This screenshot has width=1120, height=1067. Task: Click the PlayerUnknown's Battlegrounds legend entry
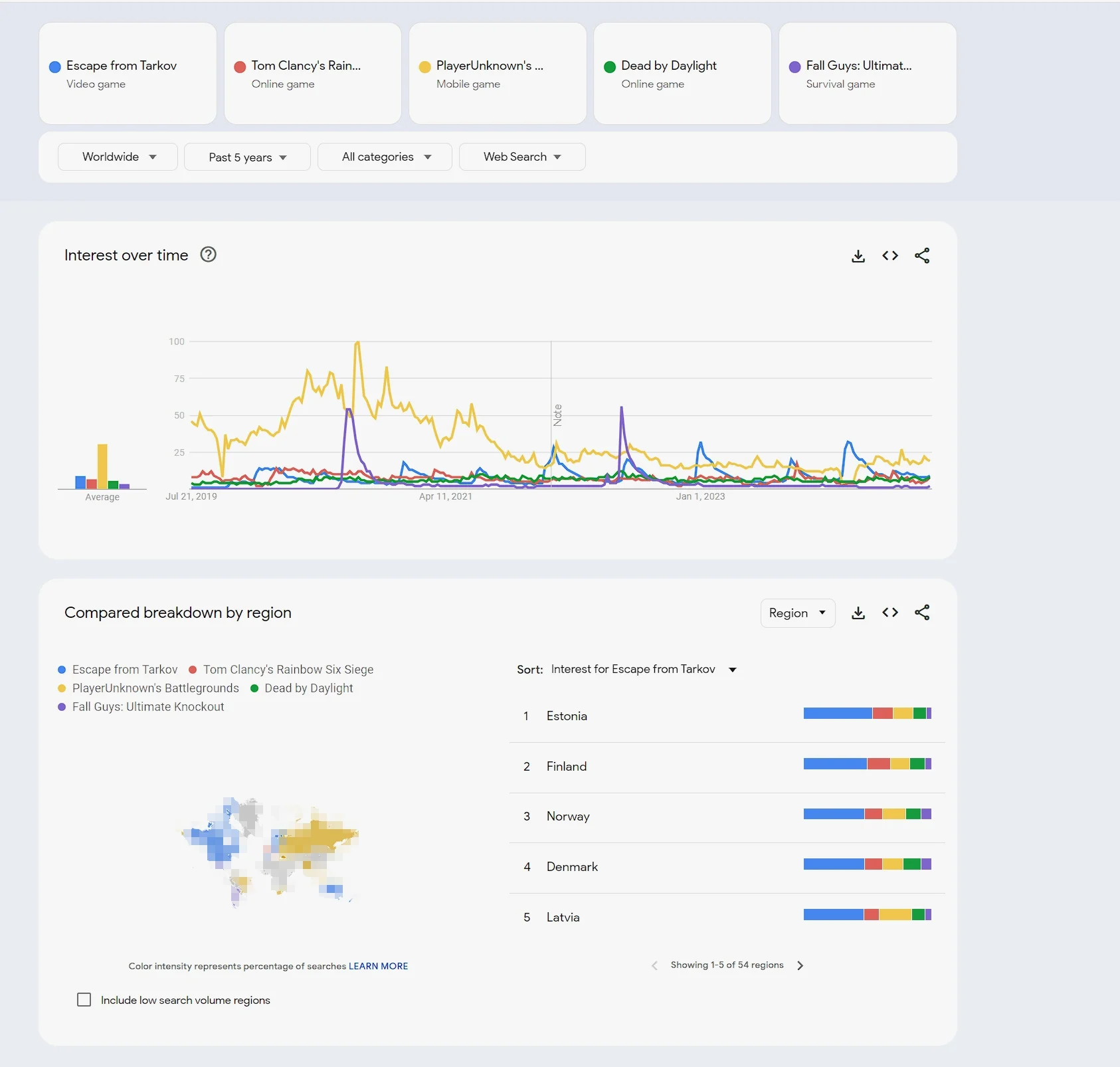pyautogui.click(x=148, y=688)
